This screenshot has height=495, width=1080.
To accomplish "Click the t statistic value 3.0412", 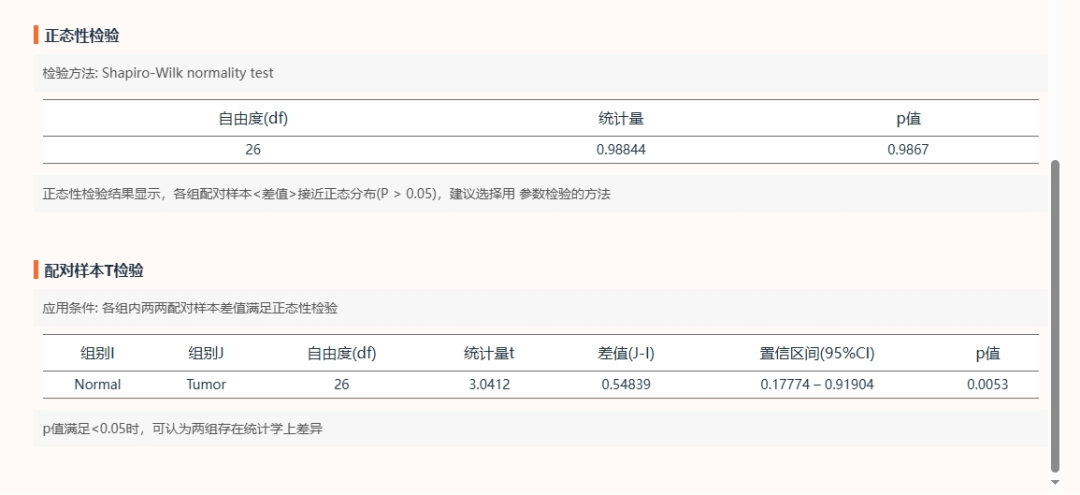I will pos(489,385).
